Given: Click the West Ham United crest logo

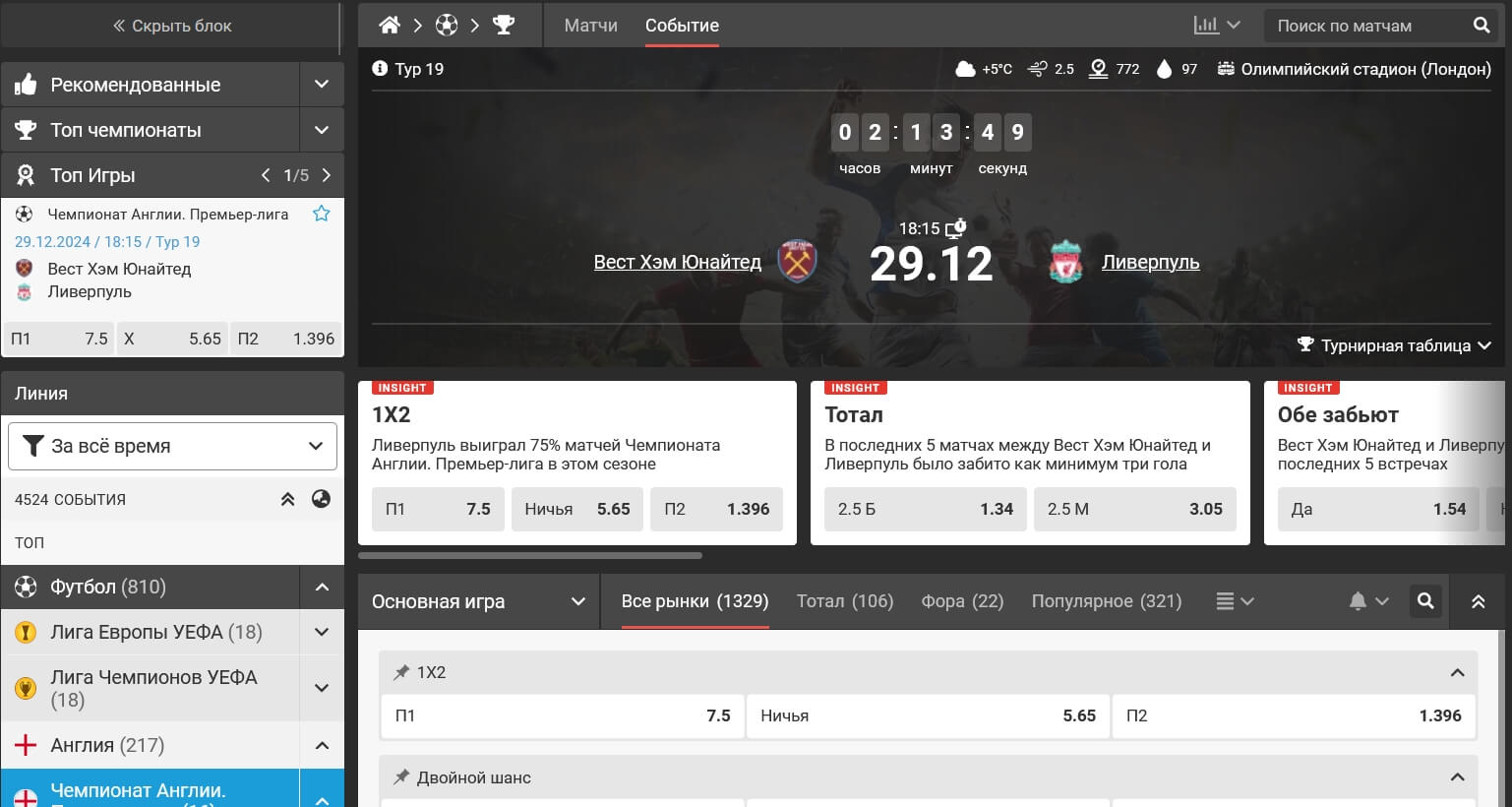Looking at the screenshot, I should pyautogui.click(x=798, y=262).
